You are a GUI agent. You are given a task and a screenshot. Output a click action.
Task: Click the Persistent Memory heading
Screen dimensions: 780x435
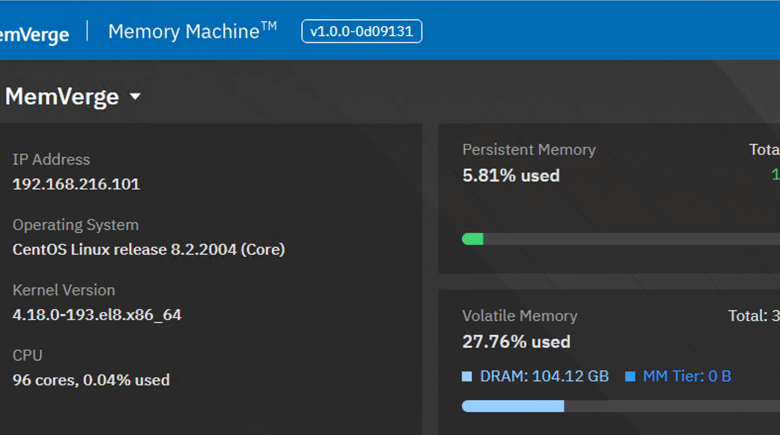529,150
